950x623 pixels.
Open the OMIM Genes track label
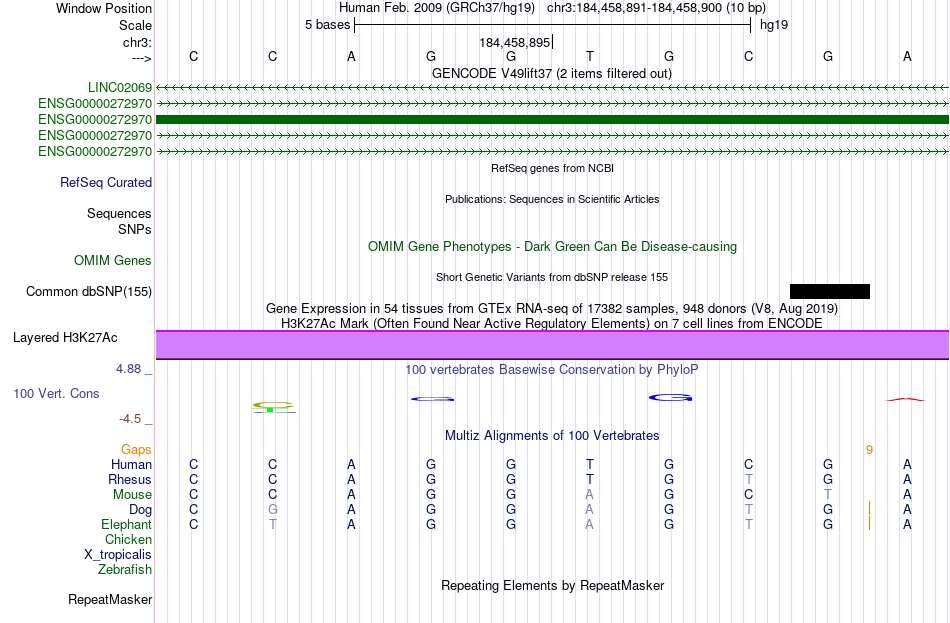(x=113, y=261)
